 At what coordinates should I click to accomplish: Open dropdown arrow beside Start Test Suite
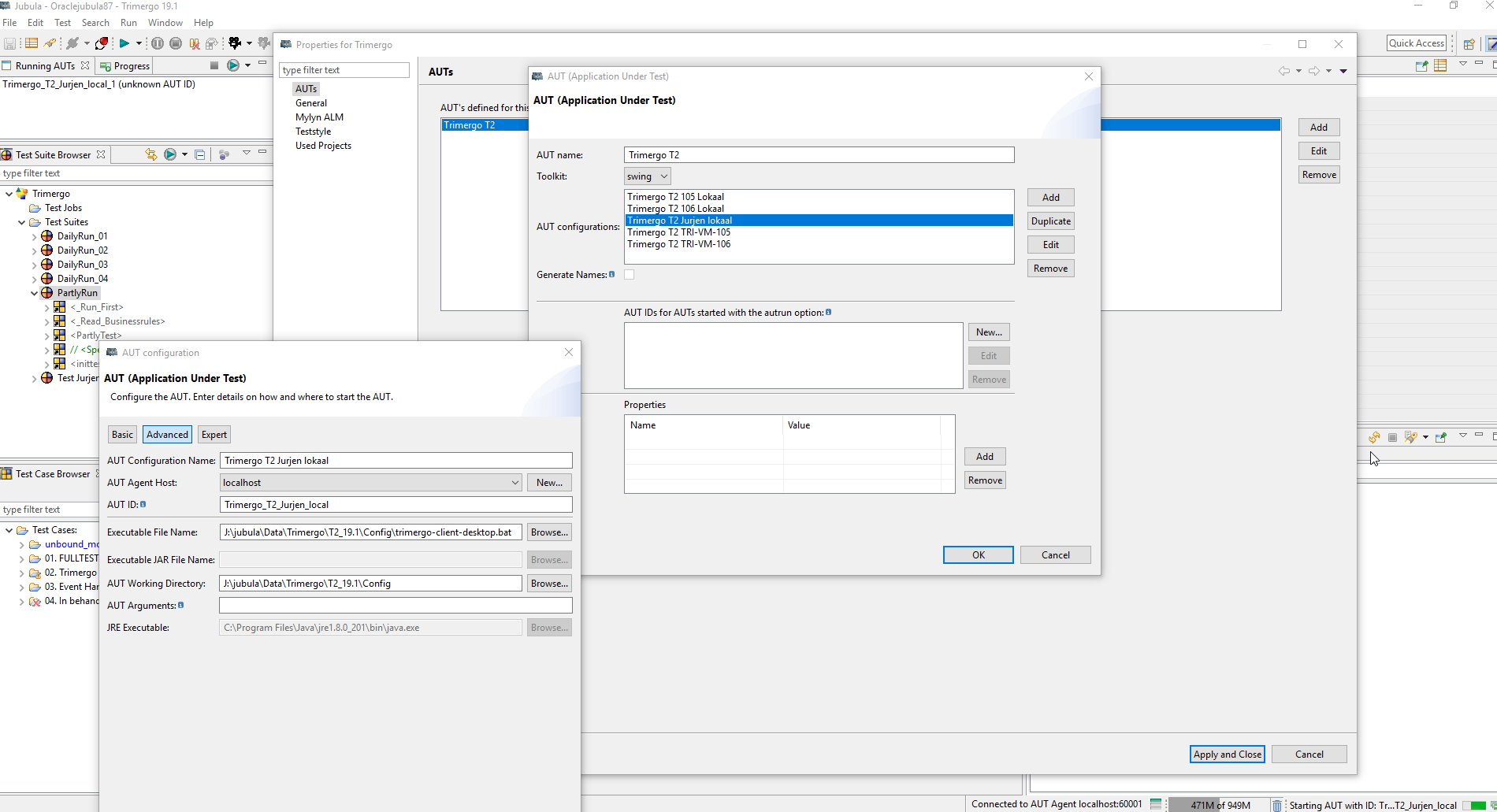click(139, 43)
